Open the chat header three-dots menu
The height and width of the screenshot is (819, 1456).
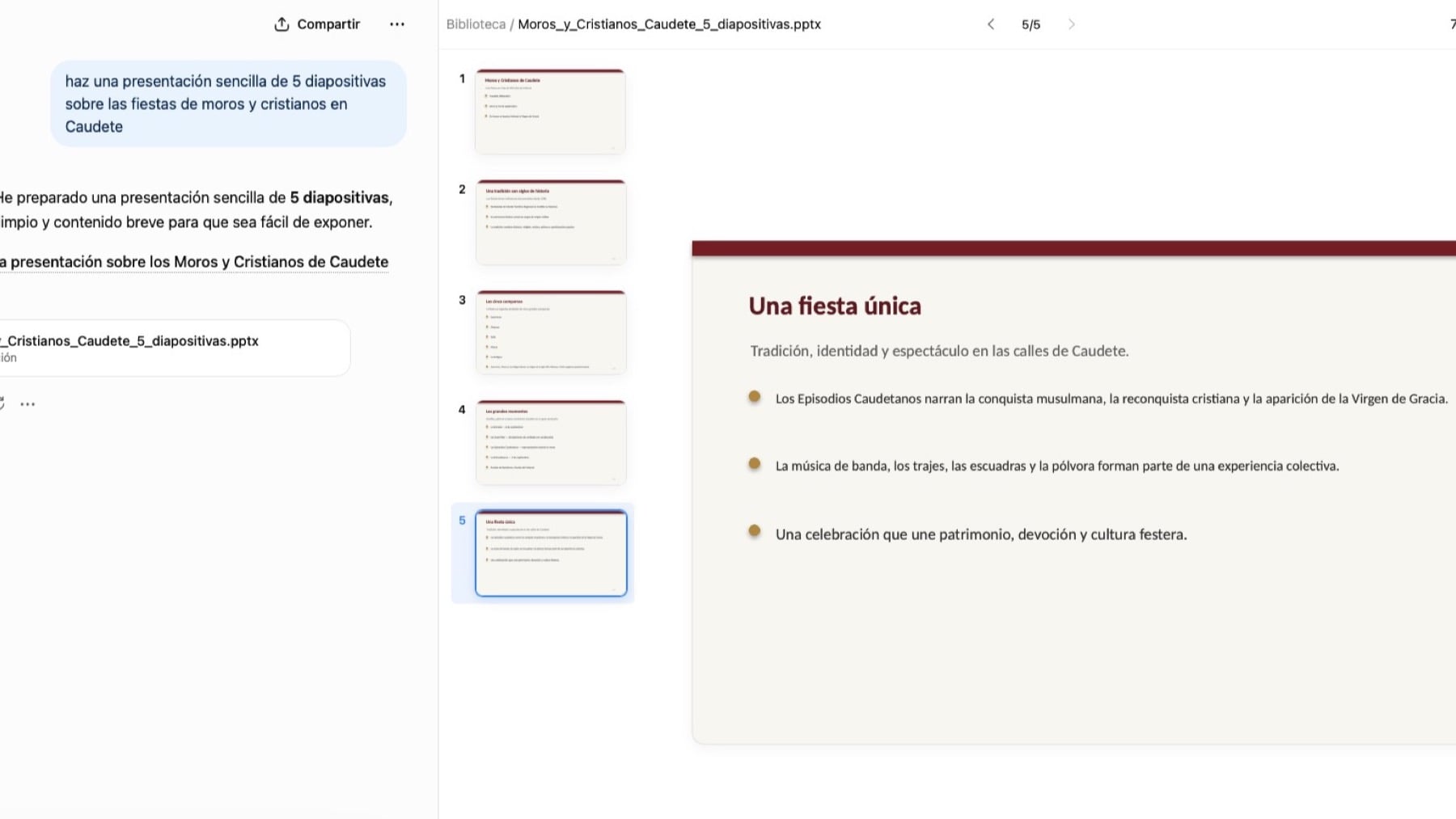[x=397, y=24]
